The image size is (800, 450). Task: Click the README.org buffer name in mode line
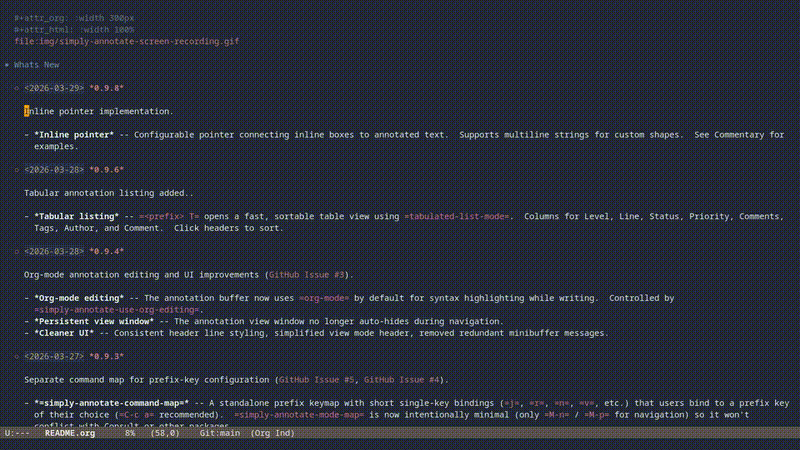pos(70,433)
